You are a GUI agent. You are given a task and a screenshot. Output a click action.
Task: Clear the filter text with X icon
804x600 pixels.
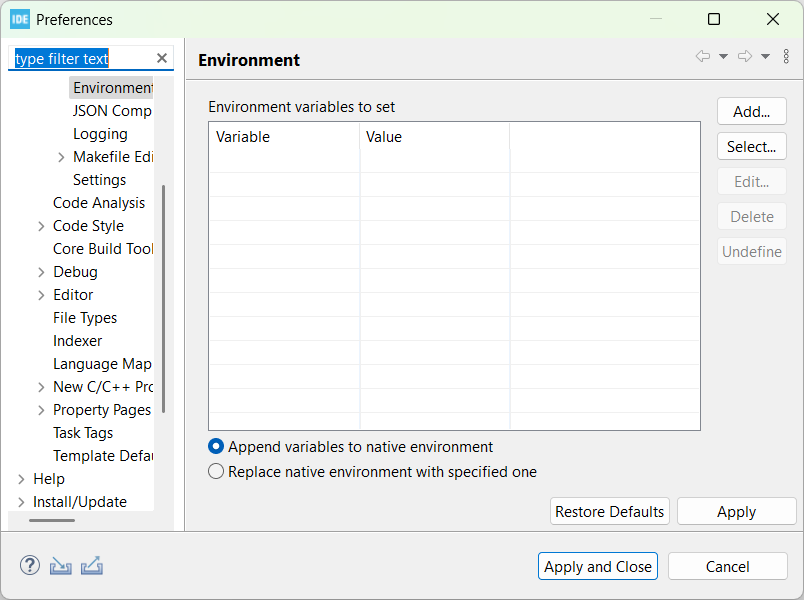coord(162,59)
